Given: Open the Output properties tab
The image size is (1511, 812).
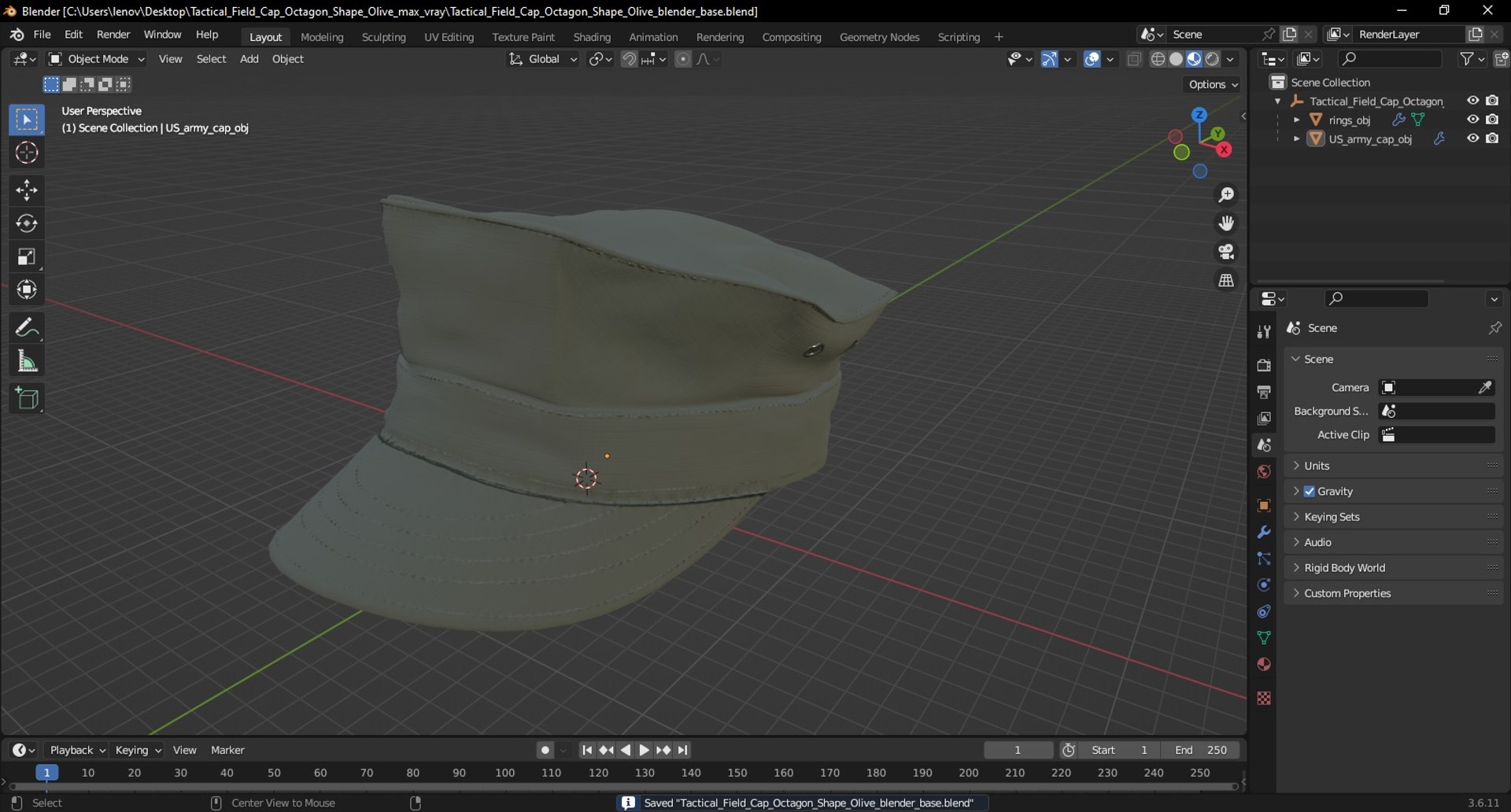Looking at the screenshot, I should 1264,392.
